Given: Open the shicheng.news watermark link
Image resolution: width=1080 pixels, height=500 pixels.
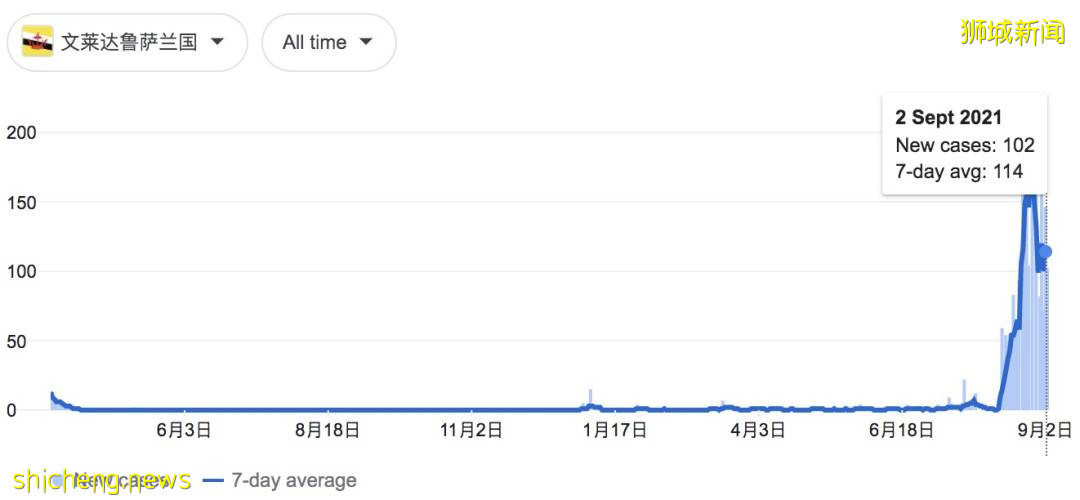Looking at the screenshot, I should pyautogui.click(x=100, y=480).
